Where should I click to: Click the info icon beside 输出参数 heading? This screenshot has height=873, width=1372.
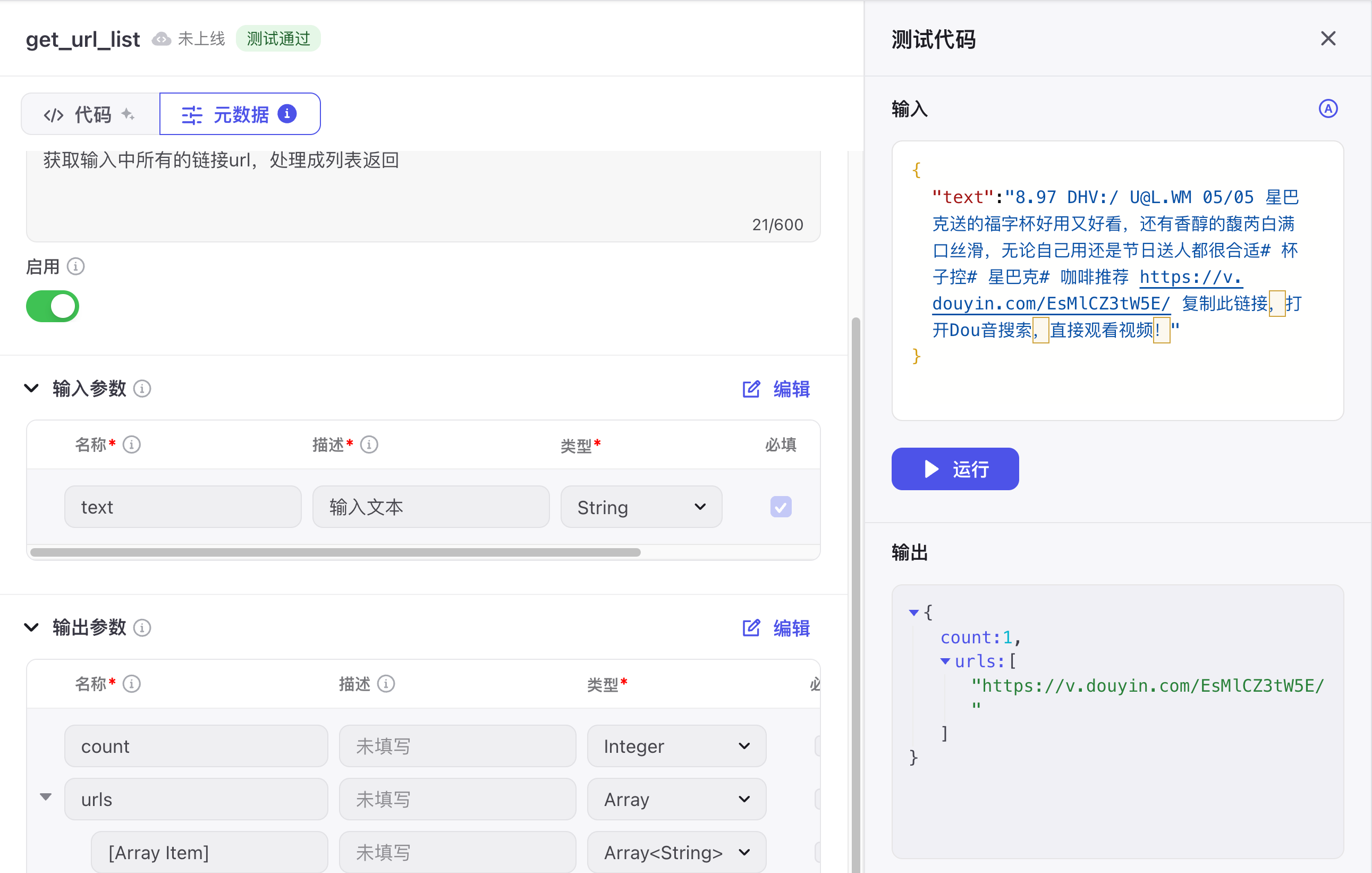[142, 627]
